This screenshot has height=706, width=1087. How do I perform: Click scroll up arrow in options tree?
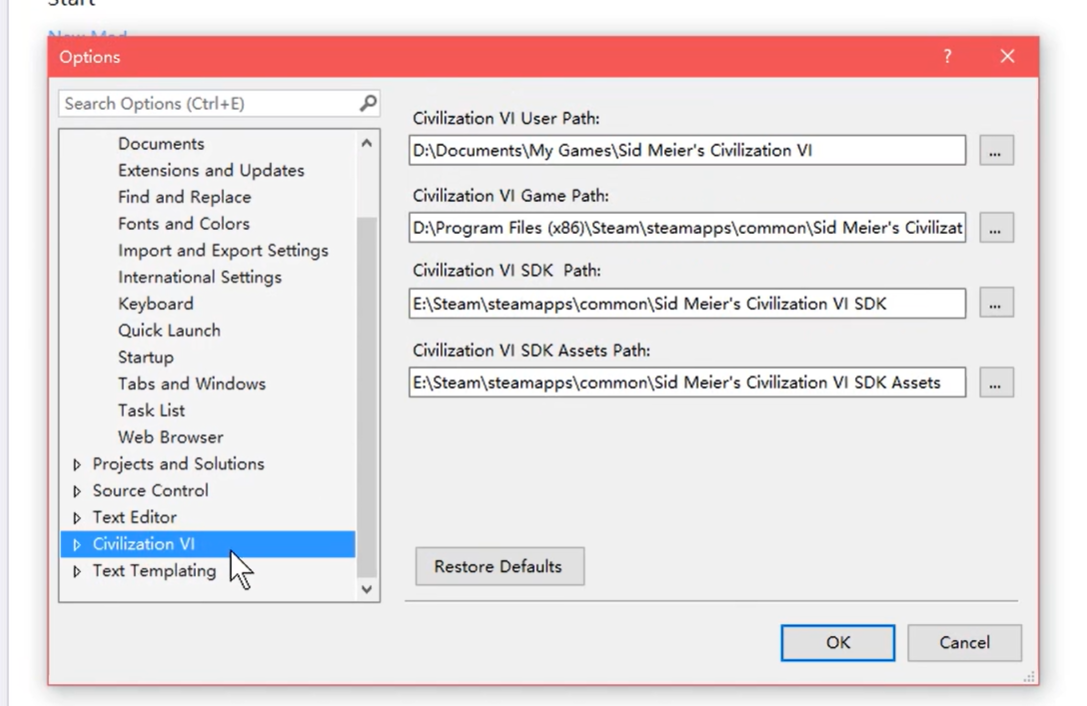pos(367,144)
